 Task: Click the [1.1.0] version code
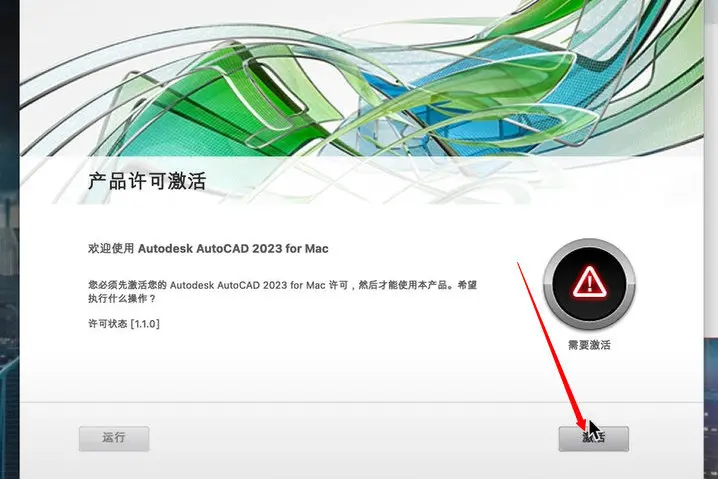click(145, 324)
